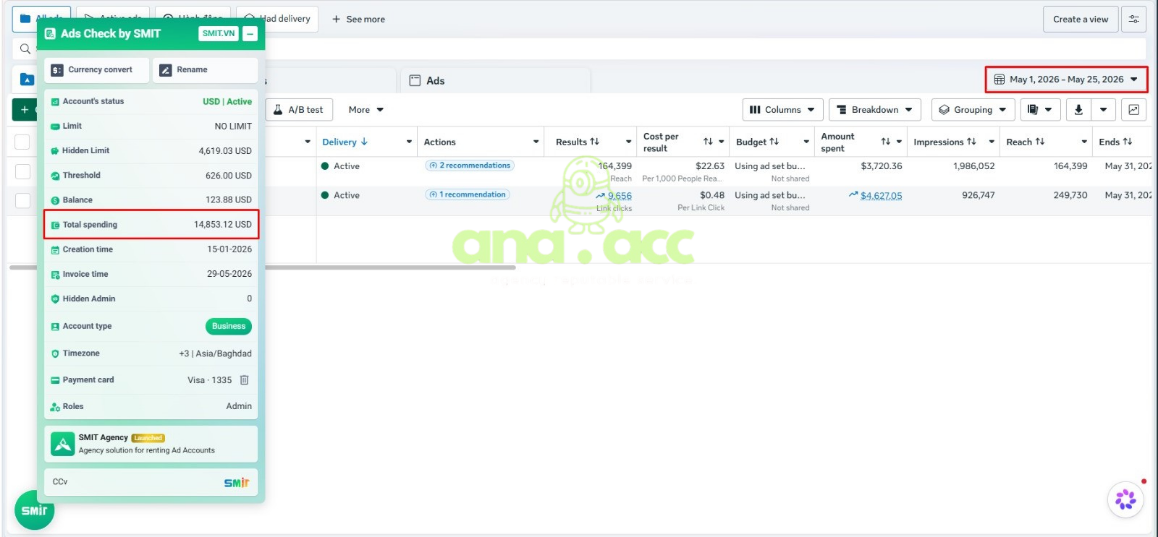Click the Currency convert button
Screen dimensions: 1158x537
[x=97, y=69]
